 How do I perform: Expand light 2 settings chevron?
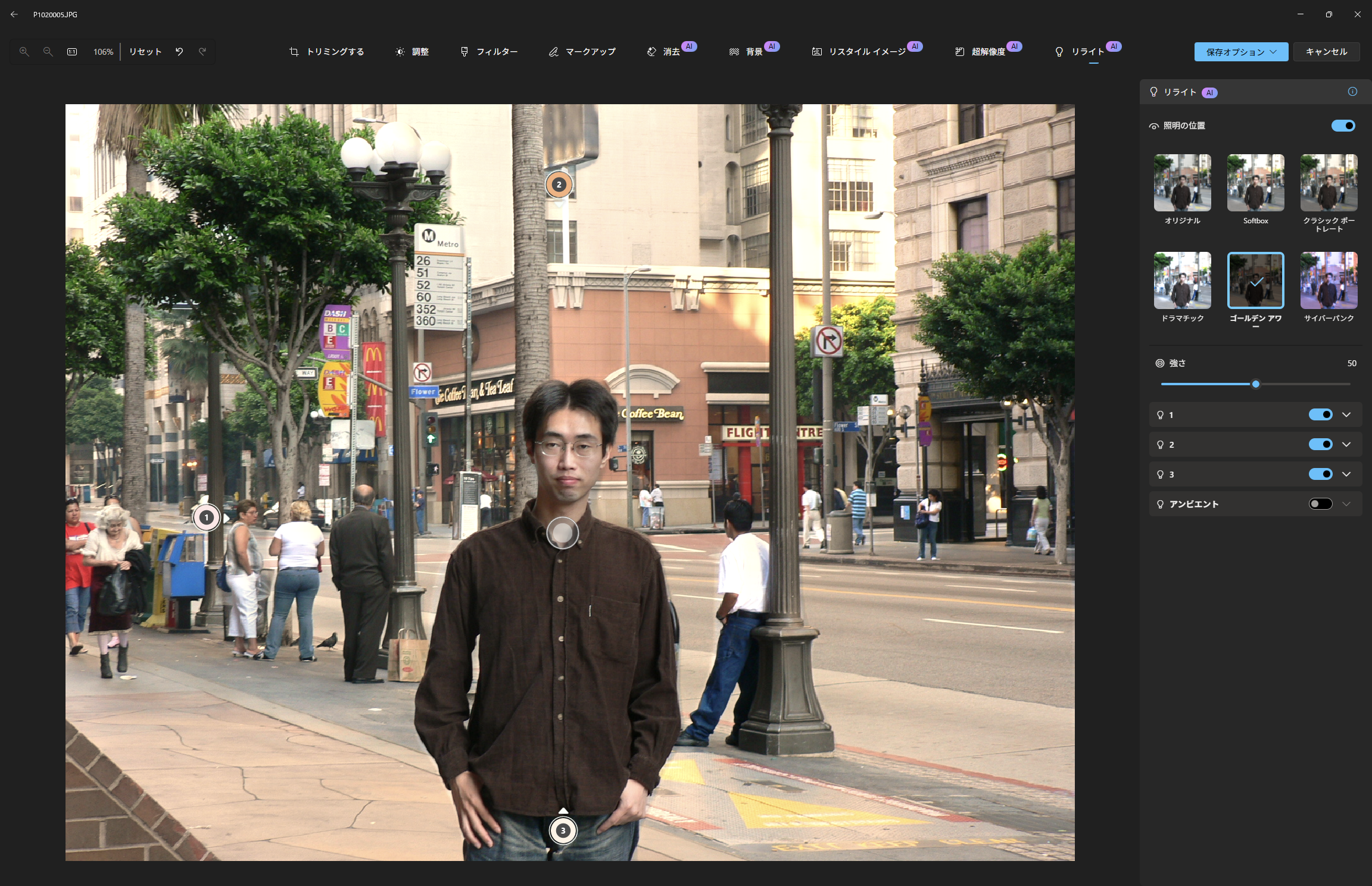click(1346, 444)
